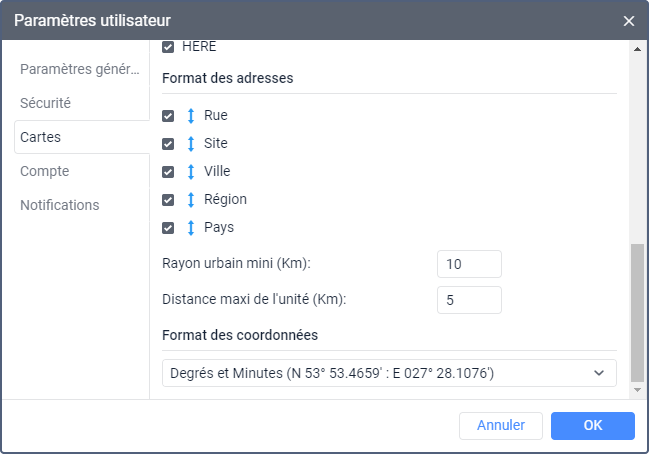Go to the Notifications tab
The height and width of the screenshot is (454, 649).
coord(60,205)
